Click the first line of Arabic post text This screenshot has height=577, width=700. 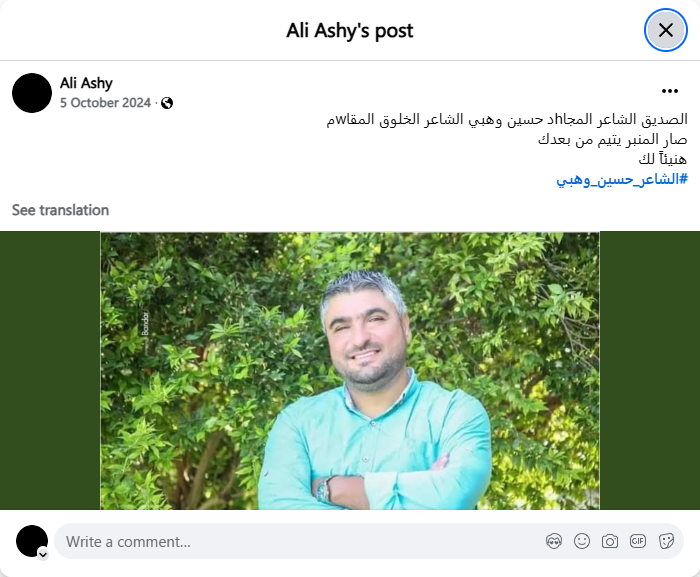507,119
